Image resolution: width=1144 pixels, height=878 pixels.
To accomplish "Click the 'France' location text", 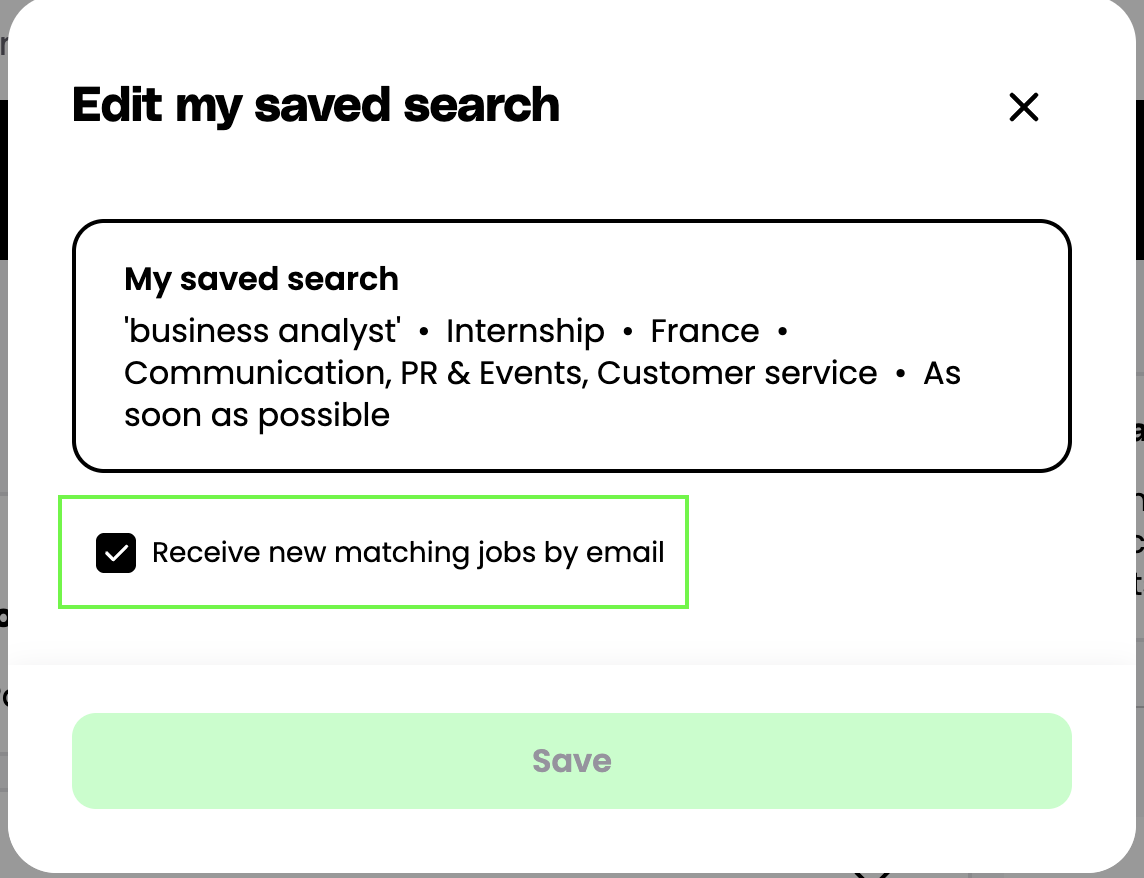I will (704, 331).
